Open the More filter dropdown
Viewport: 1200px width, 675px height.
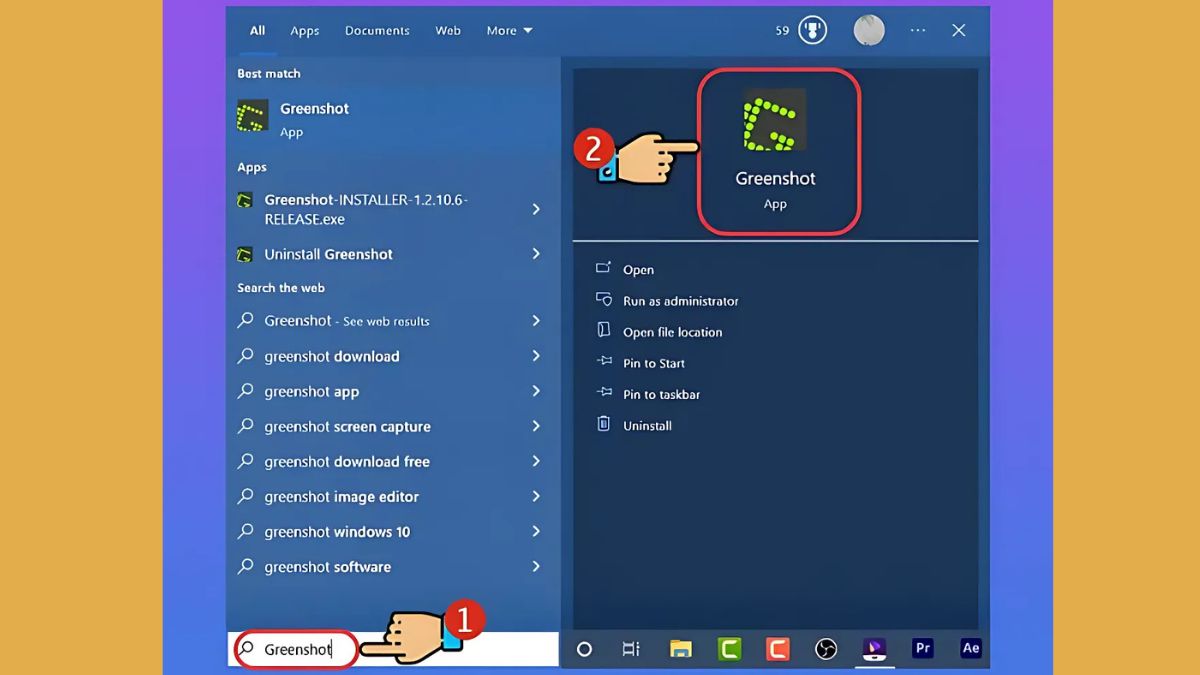click(509, 31)
